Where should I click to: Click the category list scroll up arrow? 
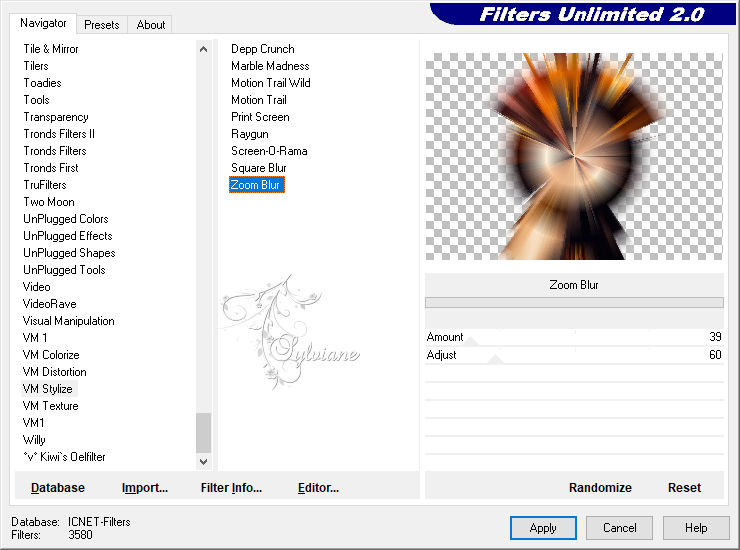pyautogui.click(x=203, y=49)
